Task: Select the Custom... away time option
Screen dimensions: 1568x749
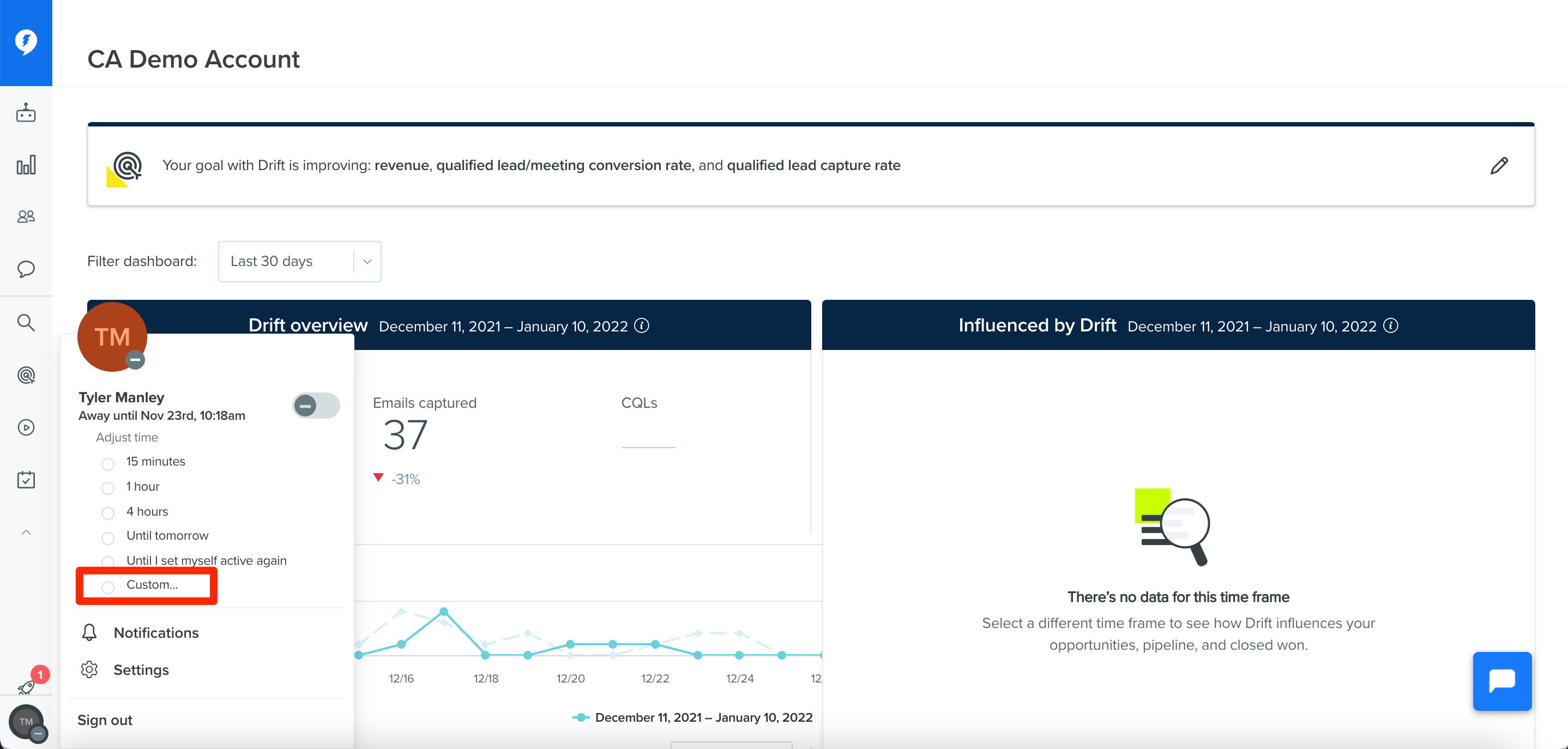Action: tap(108, 587)
